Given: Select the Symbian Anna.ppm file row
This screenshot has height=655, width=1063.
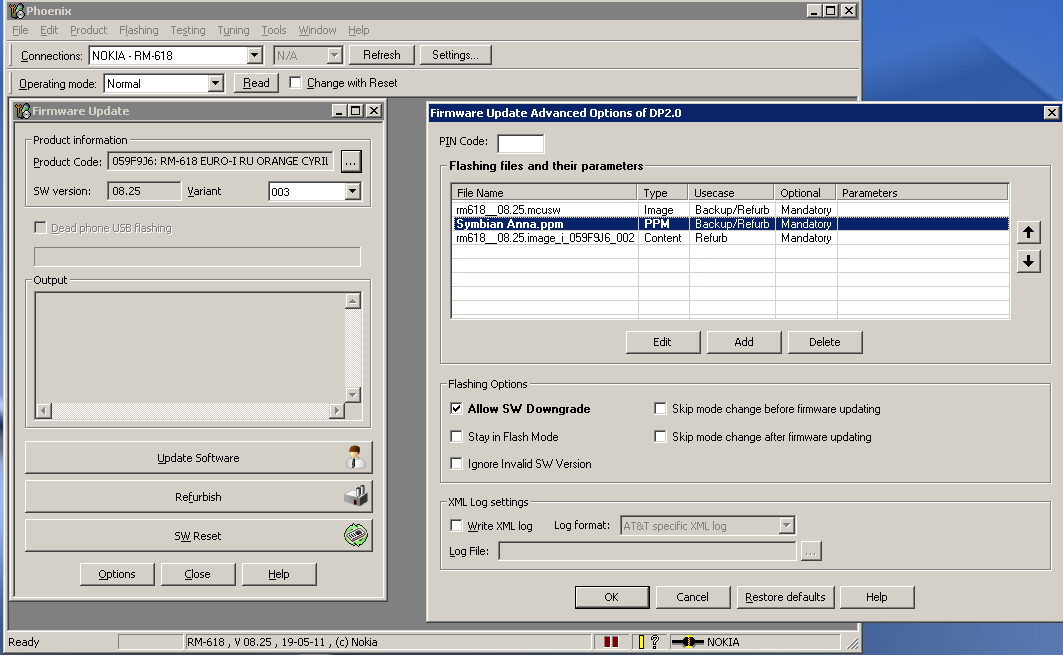Looking at the screenshot, I should pyautogui.click(x=731, y=224).
